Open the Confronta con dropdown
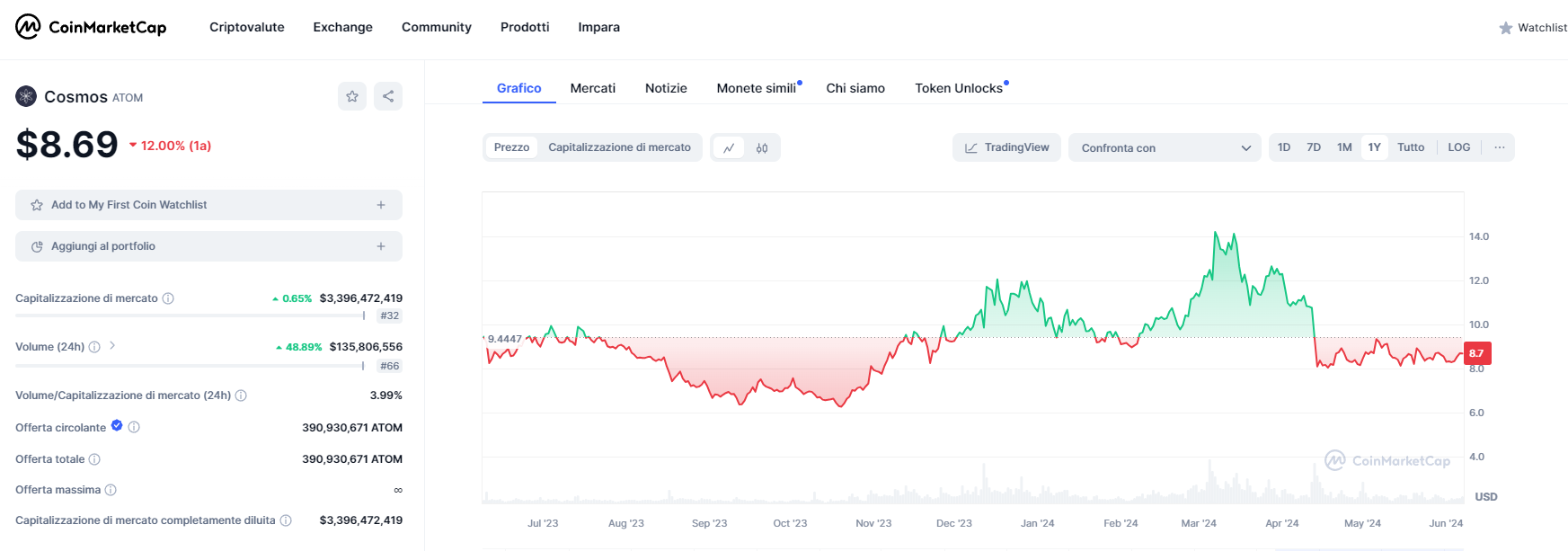Screen dimensions: 1568x551 (x=1165, y=148)
